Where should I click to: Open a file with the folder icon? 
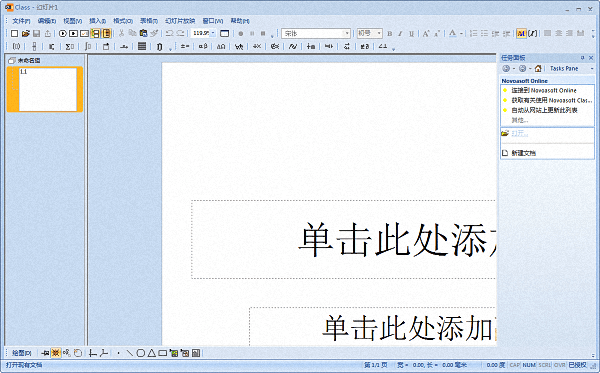[26, 34]
